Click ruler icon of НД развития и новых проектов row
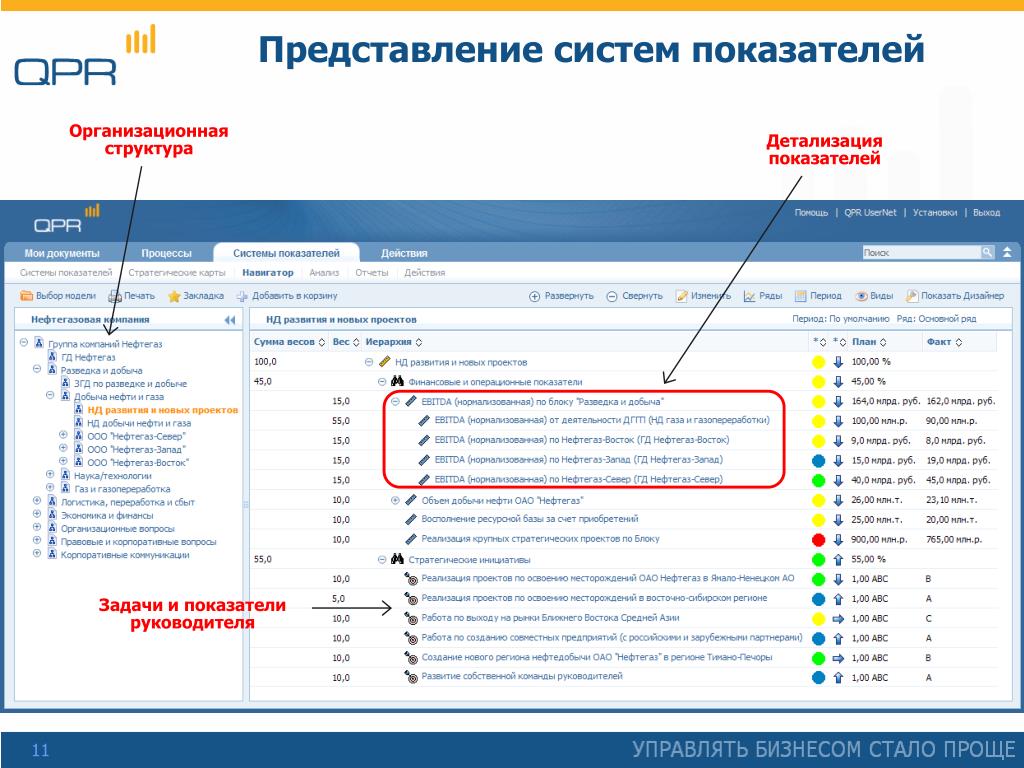Screen dimensions: 1024x768 coord(385,361)
